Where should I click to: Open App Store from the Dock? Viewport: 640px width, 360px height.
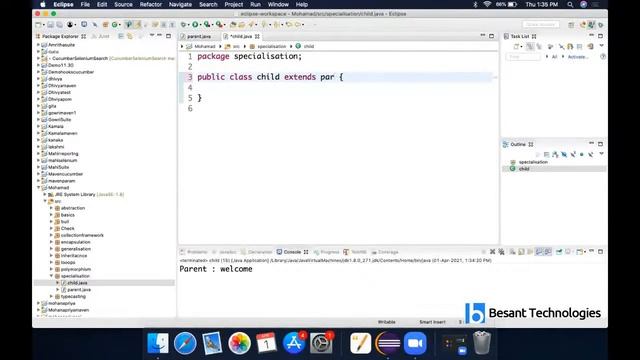point(293,343)
